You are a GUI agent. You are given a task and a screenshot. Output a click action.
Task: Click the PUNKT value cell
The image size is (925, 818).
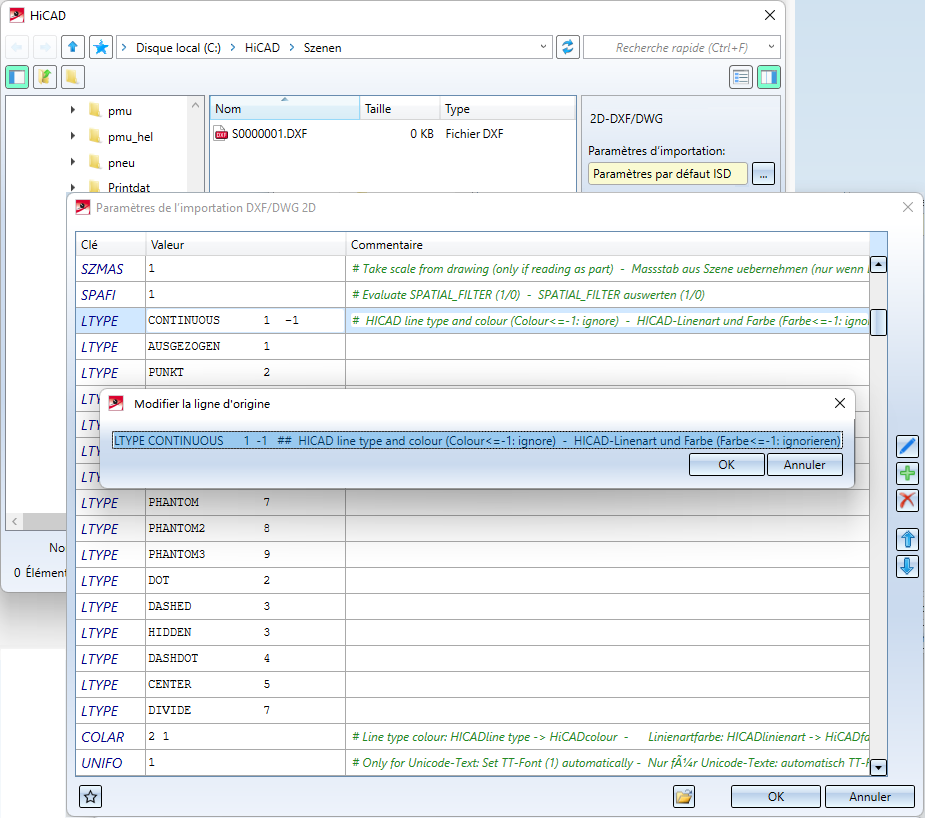pos(245,373)
